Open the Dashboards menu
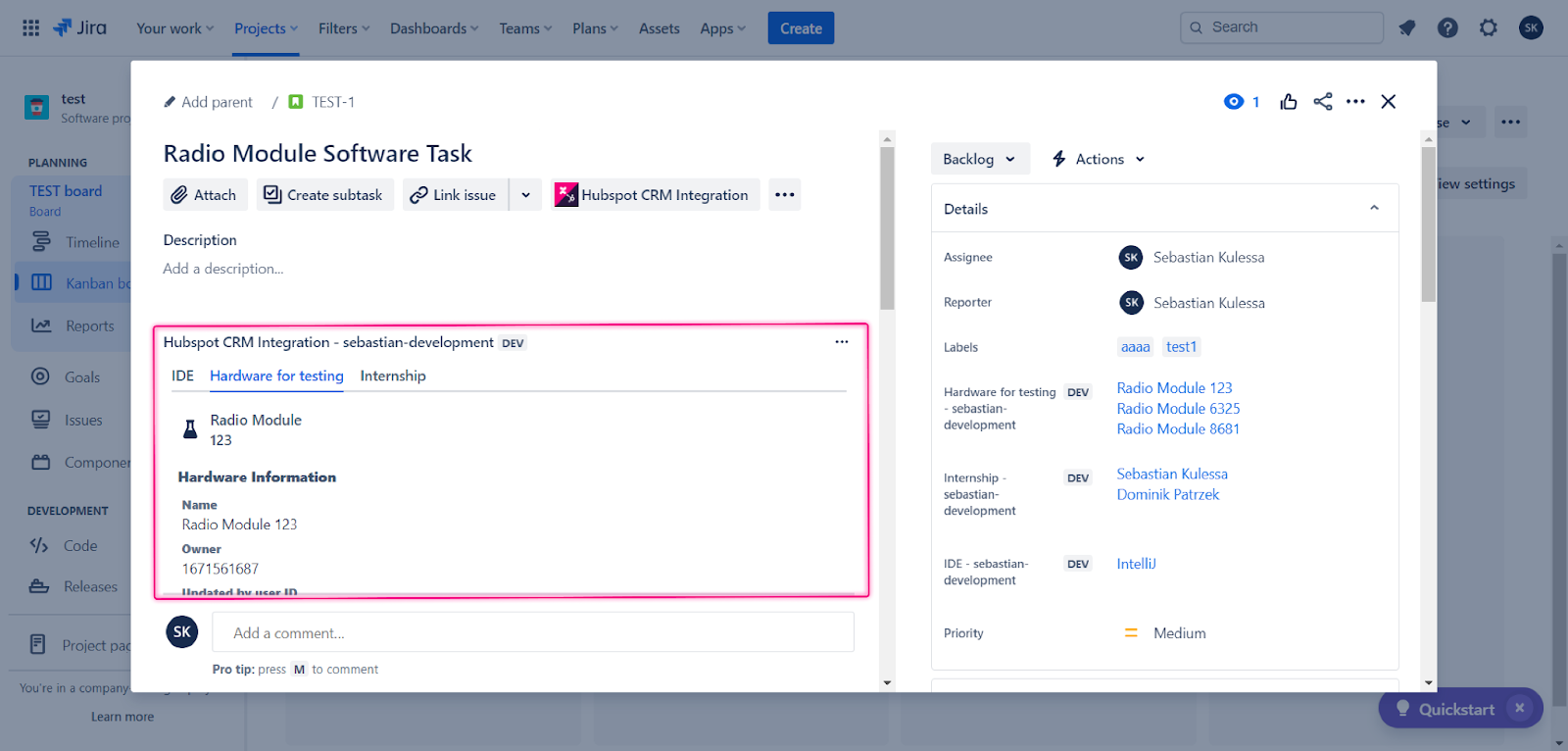The width and height of the screenshot is (1568, 751). click(x=434, y=28)
